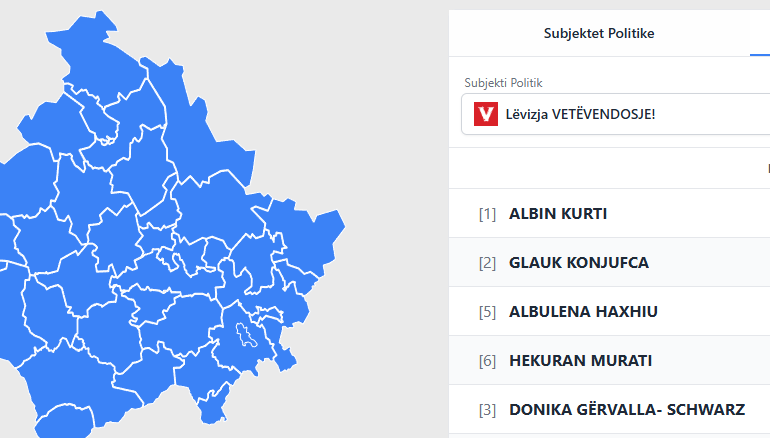Open the Subjekti Politik party dropdown
Viewport: 770px width, 438px height.
615,114
